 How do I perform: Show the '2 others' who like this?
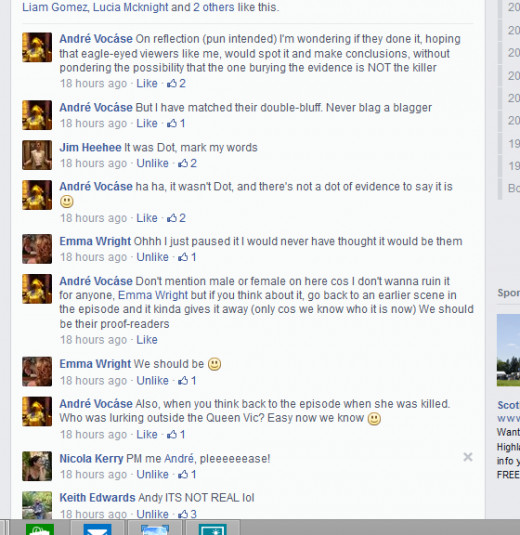pyautogui.click(x=214, y=7)
